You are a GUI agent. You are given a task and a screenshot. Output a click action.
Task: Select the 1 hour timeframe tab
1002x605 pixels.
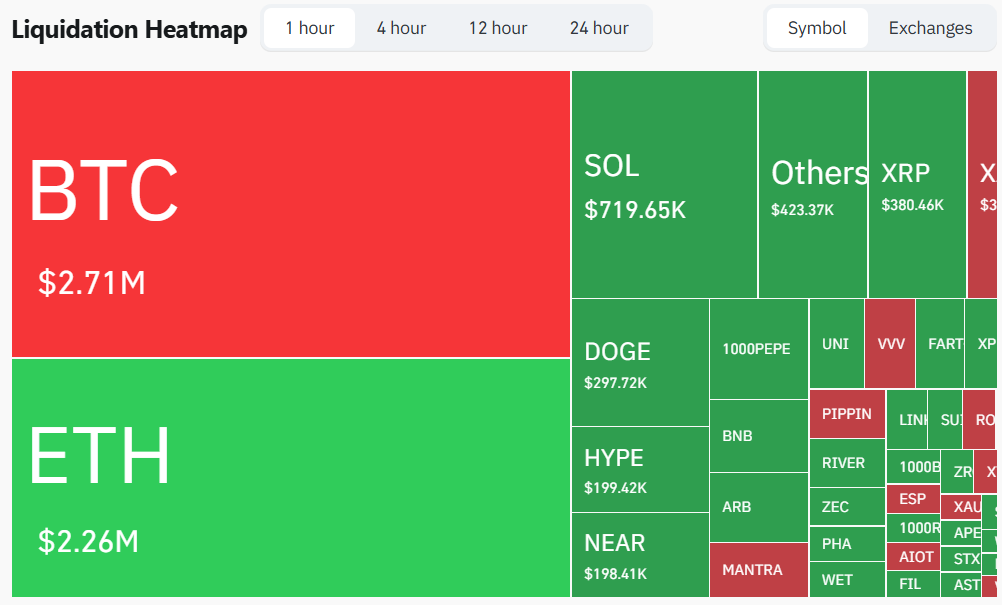coord(309,28)
